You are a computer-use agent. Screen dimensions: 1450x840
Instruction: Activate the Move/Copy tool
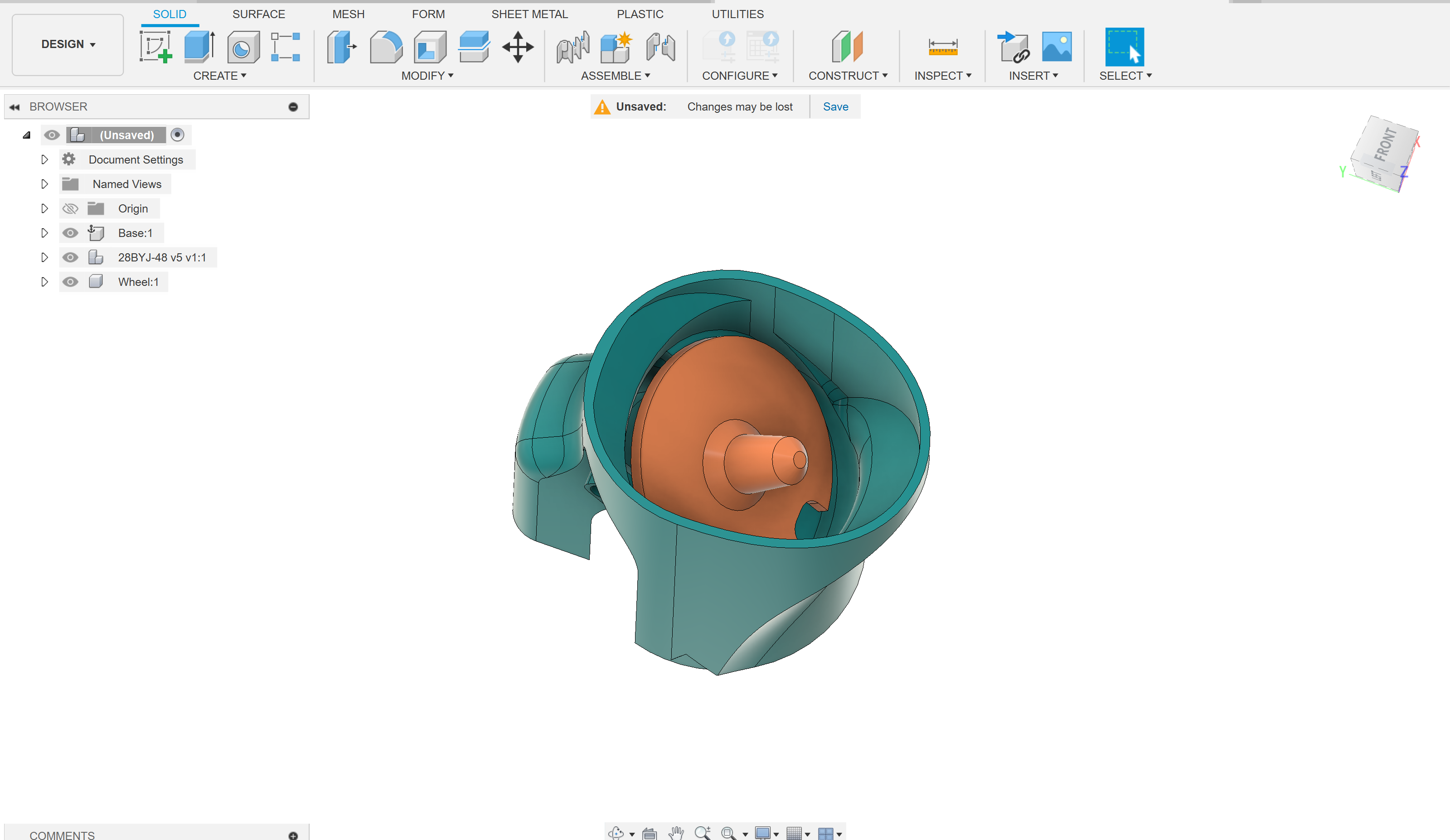[517, 47]
